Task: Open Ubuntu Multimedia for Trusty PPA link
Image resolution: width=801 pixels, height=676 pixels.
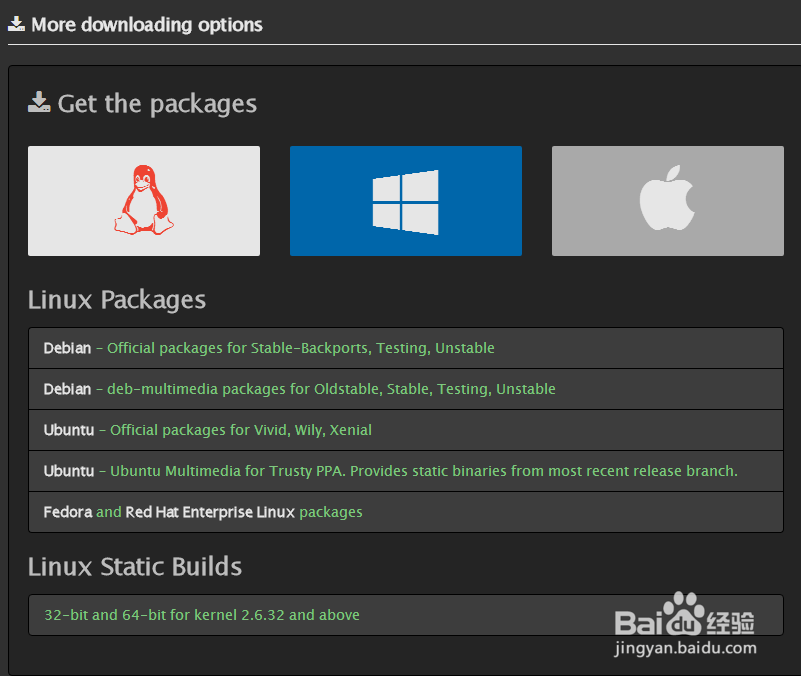Action: [406, 471]
